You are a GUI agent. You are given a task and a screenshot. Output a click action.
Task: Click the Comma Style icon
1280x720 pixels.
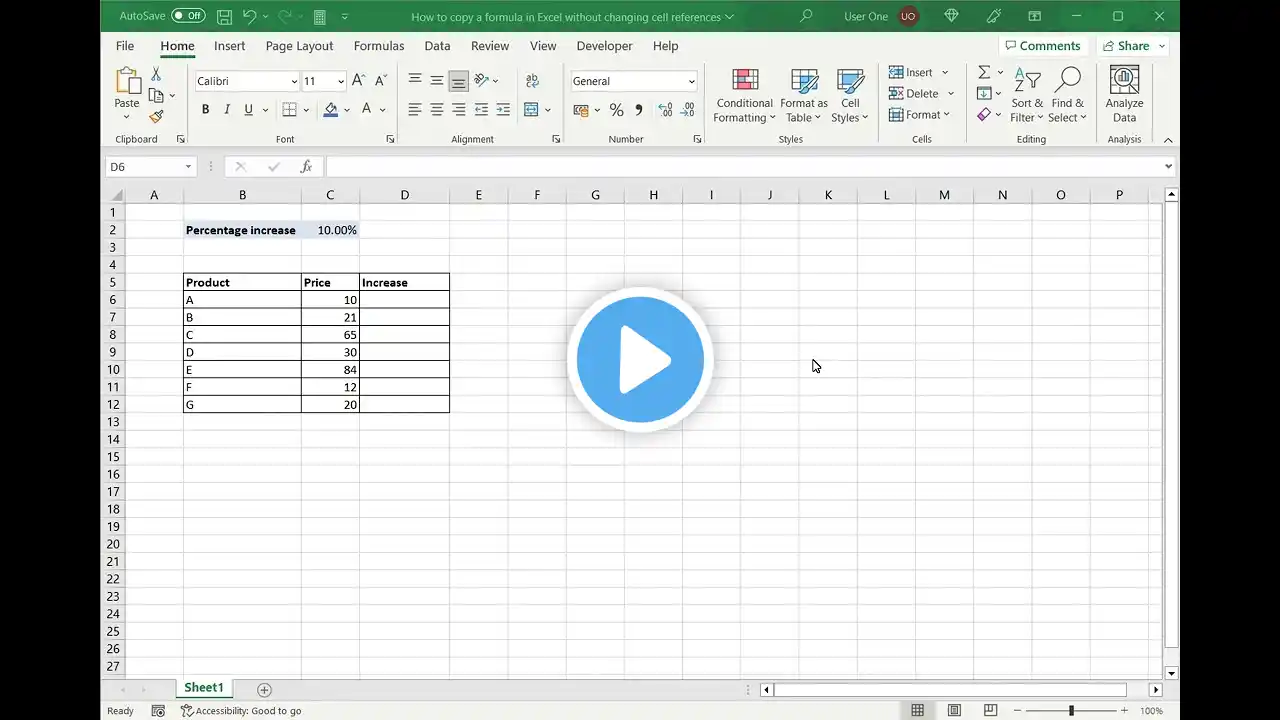[x=638, y=110]
